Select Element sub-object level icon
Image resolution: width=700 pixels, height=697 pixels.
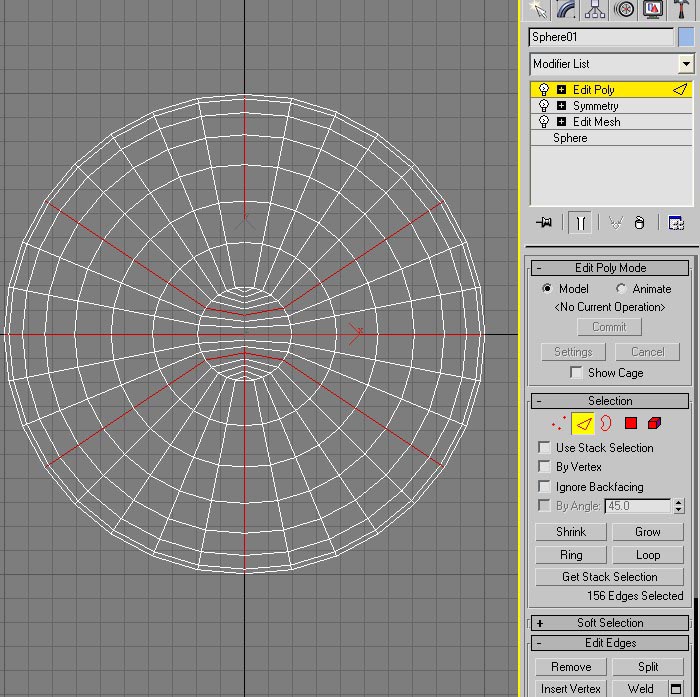coord(654,423)
